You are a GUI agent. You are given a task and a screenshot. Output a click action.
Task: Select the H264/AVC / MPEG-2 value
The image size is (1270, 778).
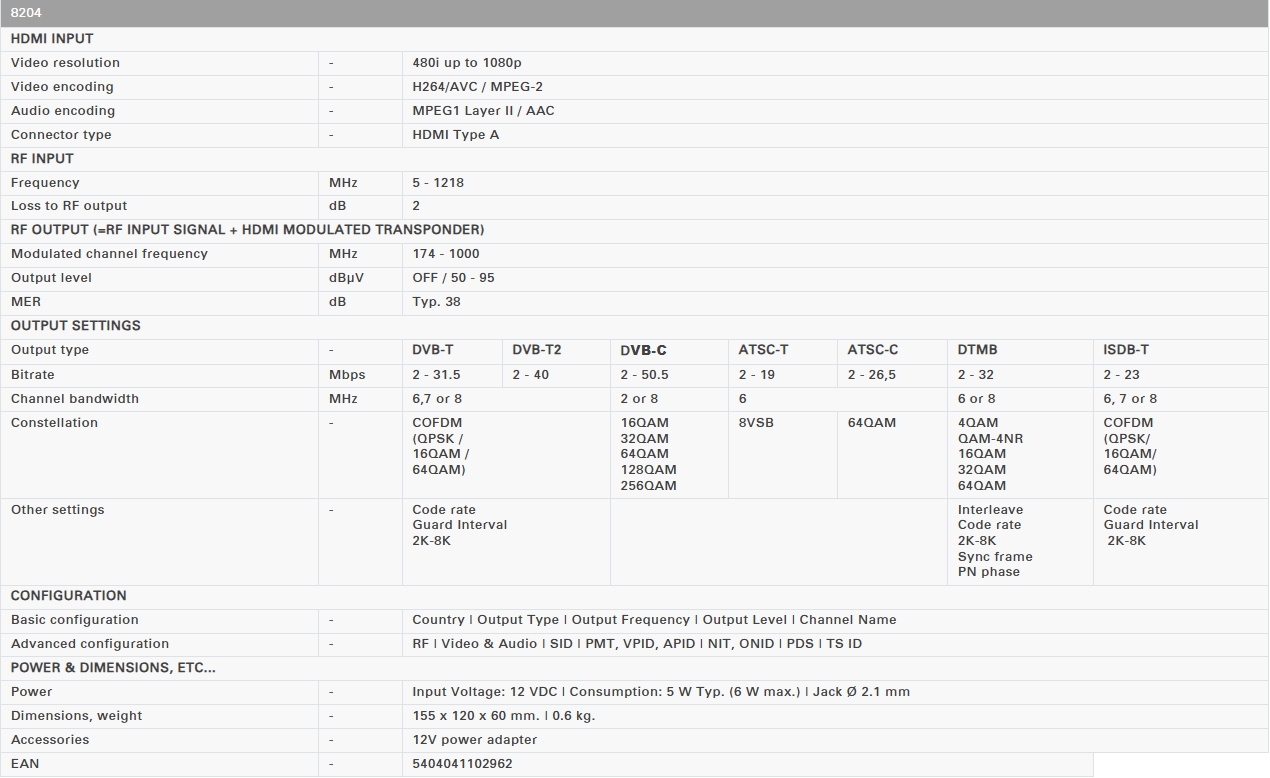point(477,87)
